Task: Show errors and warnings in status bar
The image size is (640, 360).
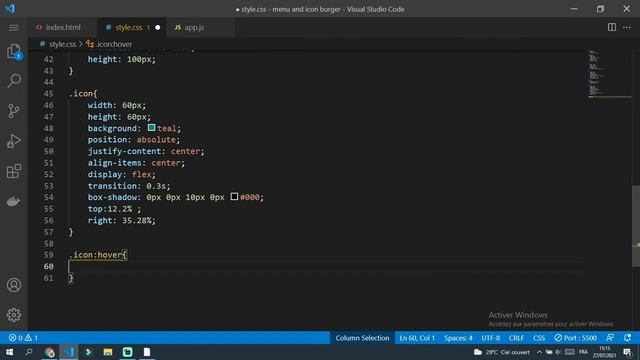Action: (x=23, y=338)
